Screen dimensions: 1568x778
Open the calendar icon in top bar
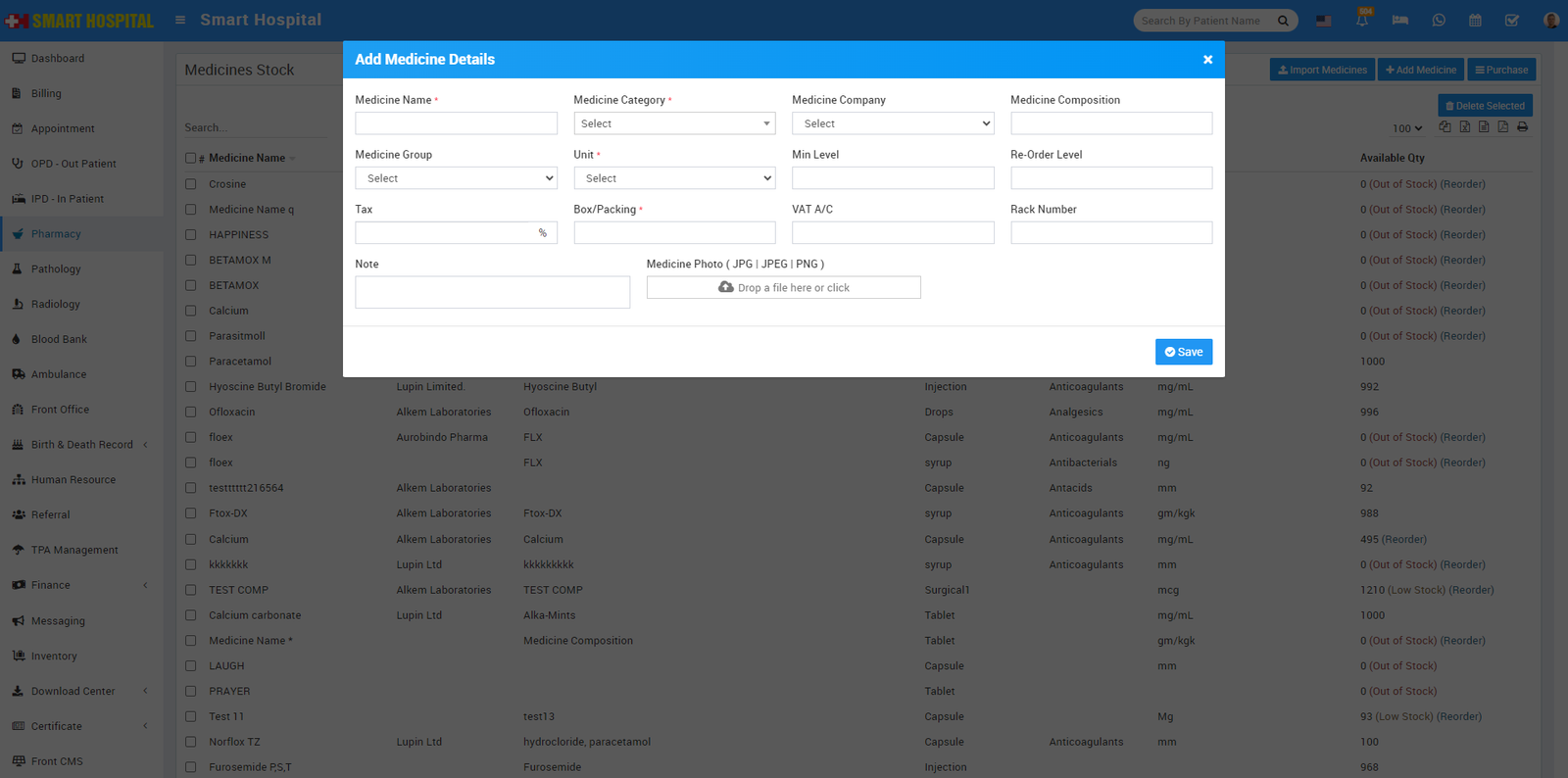tap(1475, 21)
